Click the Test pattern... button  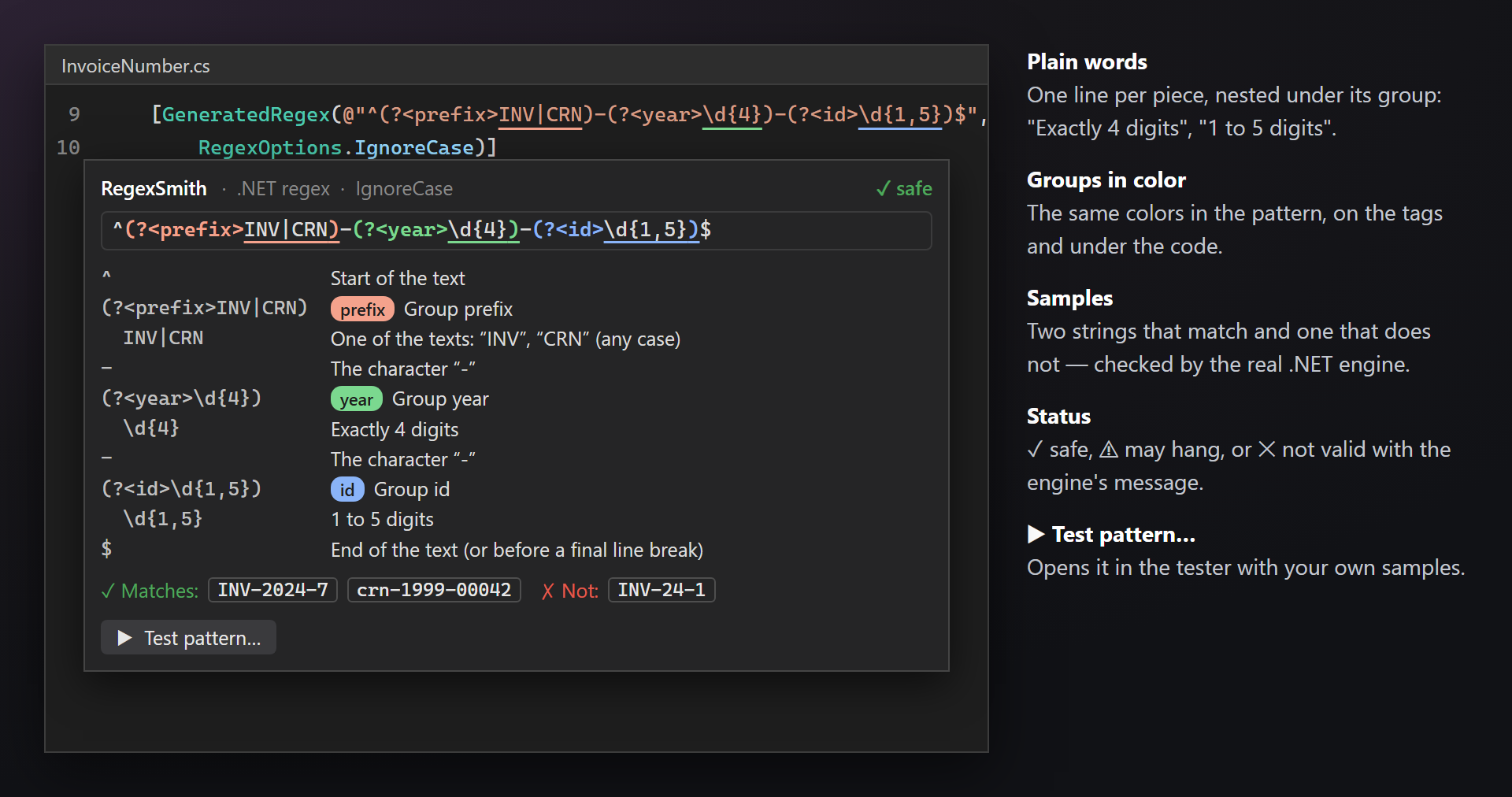[x=188, y=637]
